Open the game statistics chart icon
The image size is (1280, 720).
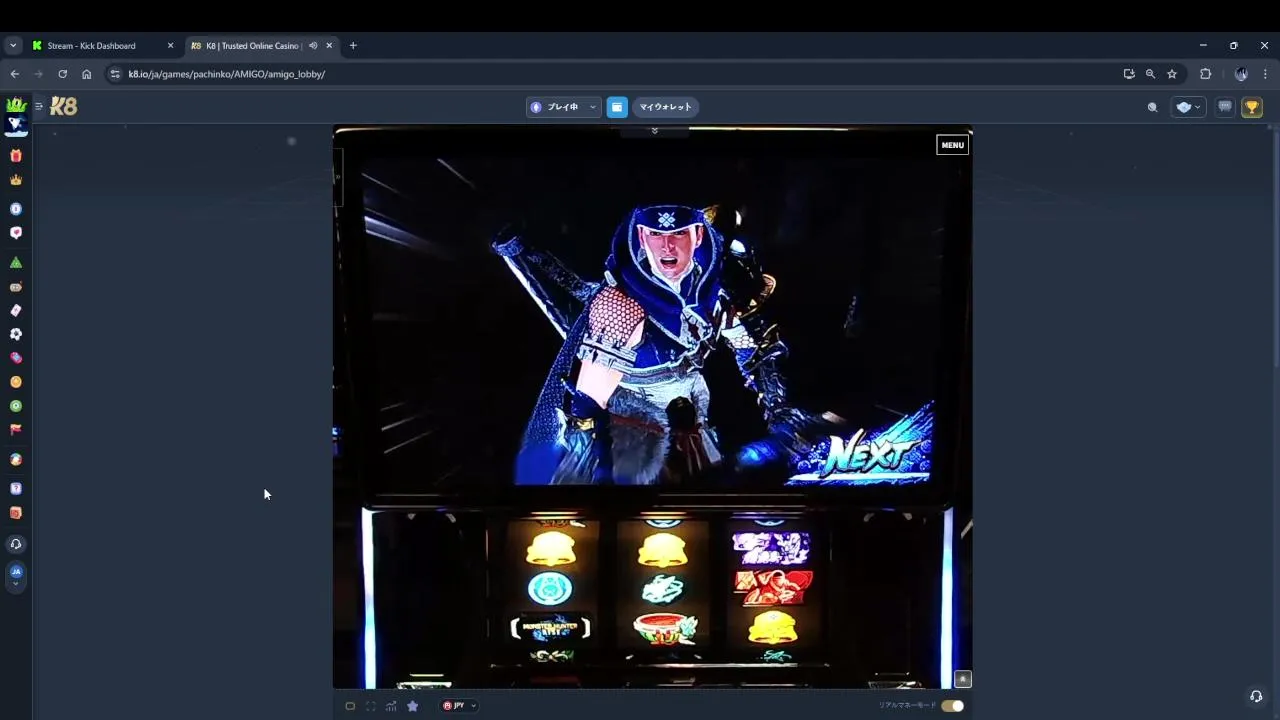pos(391,706)
